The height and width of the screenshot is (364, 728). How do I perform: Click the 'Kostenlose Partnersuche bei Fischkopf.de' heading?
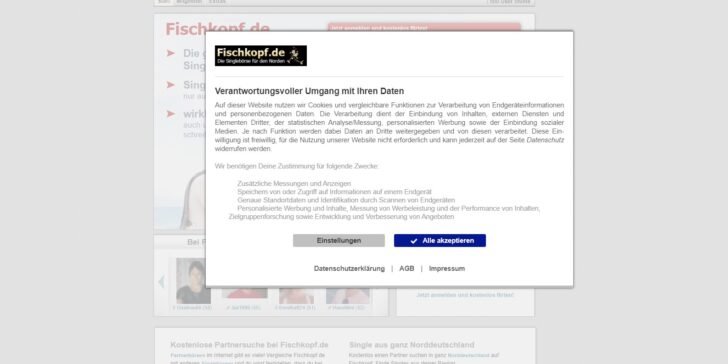249,345
